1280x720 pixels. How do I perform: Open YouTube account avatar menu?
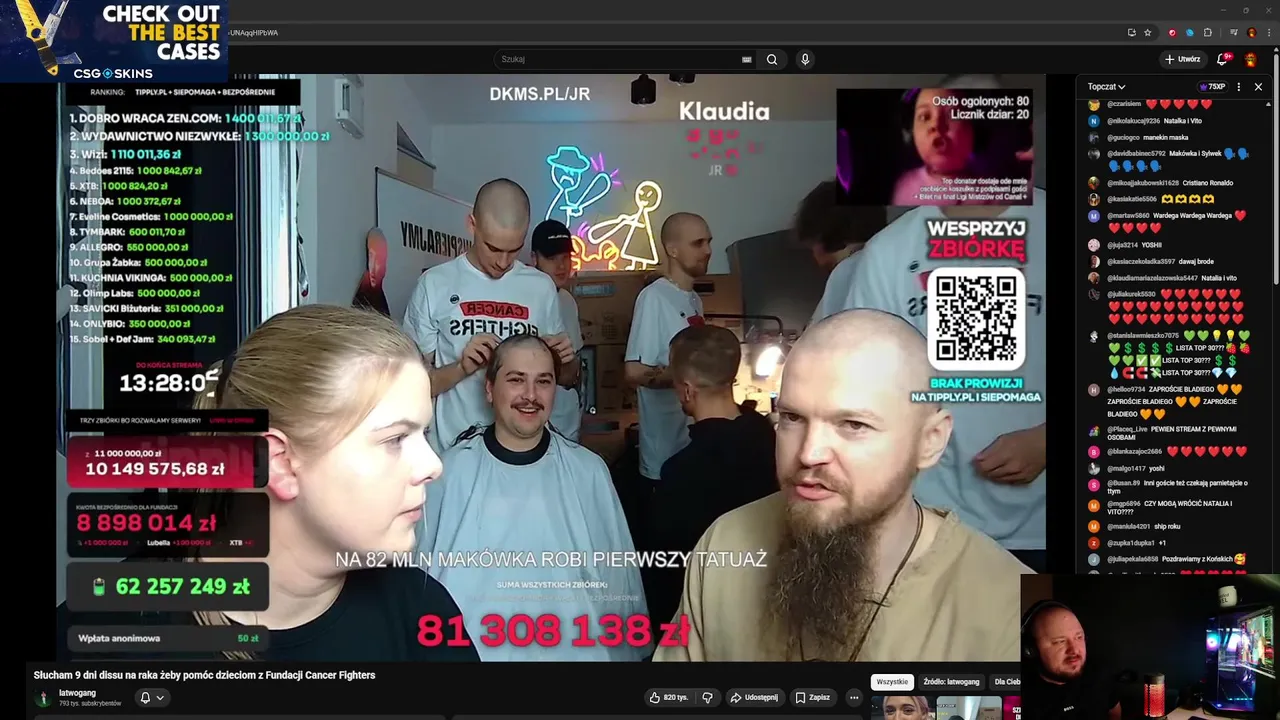(x=1251, y=59)
